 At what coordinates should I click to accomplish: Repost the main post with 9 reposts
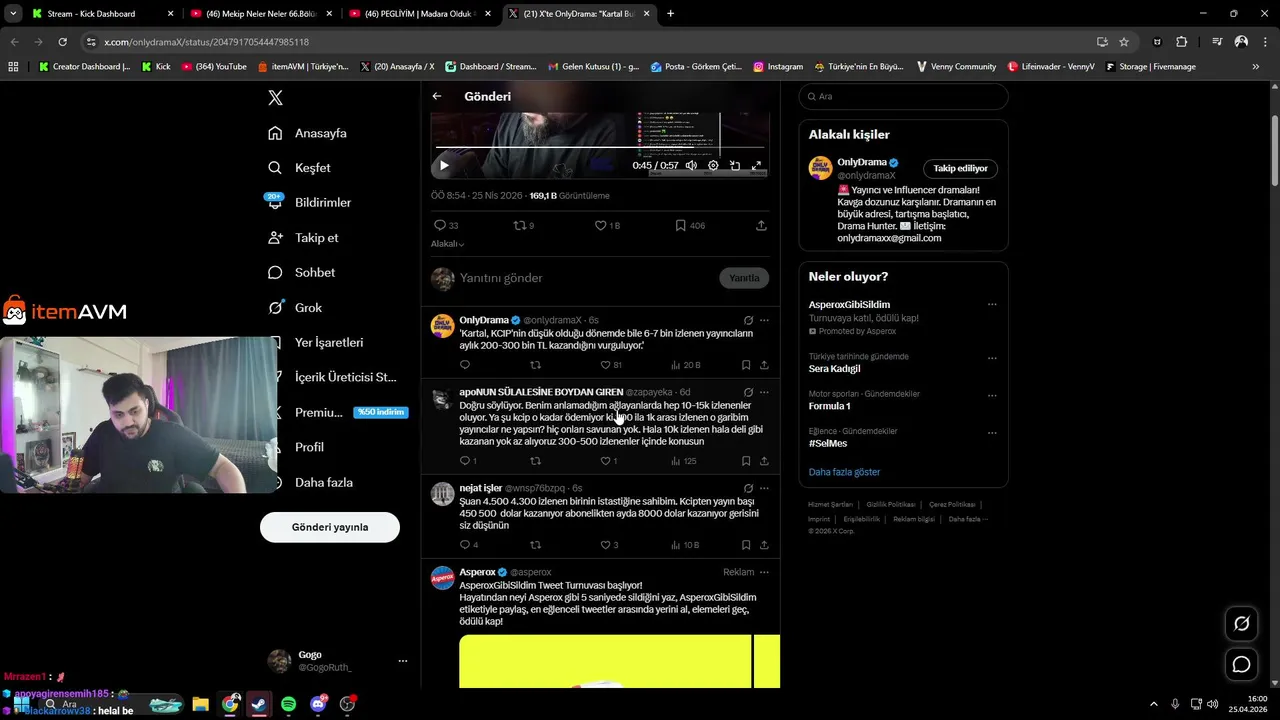(x=523, y=226)
